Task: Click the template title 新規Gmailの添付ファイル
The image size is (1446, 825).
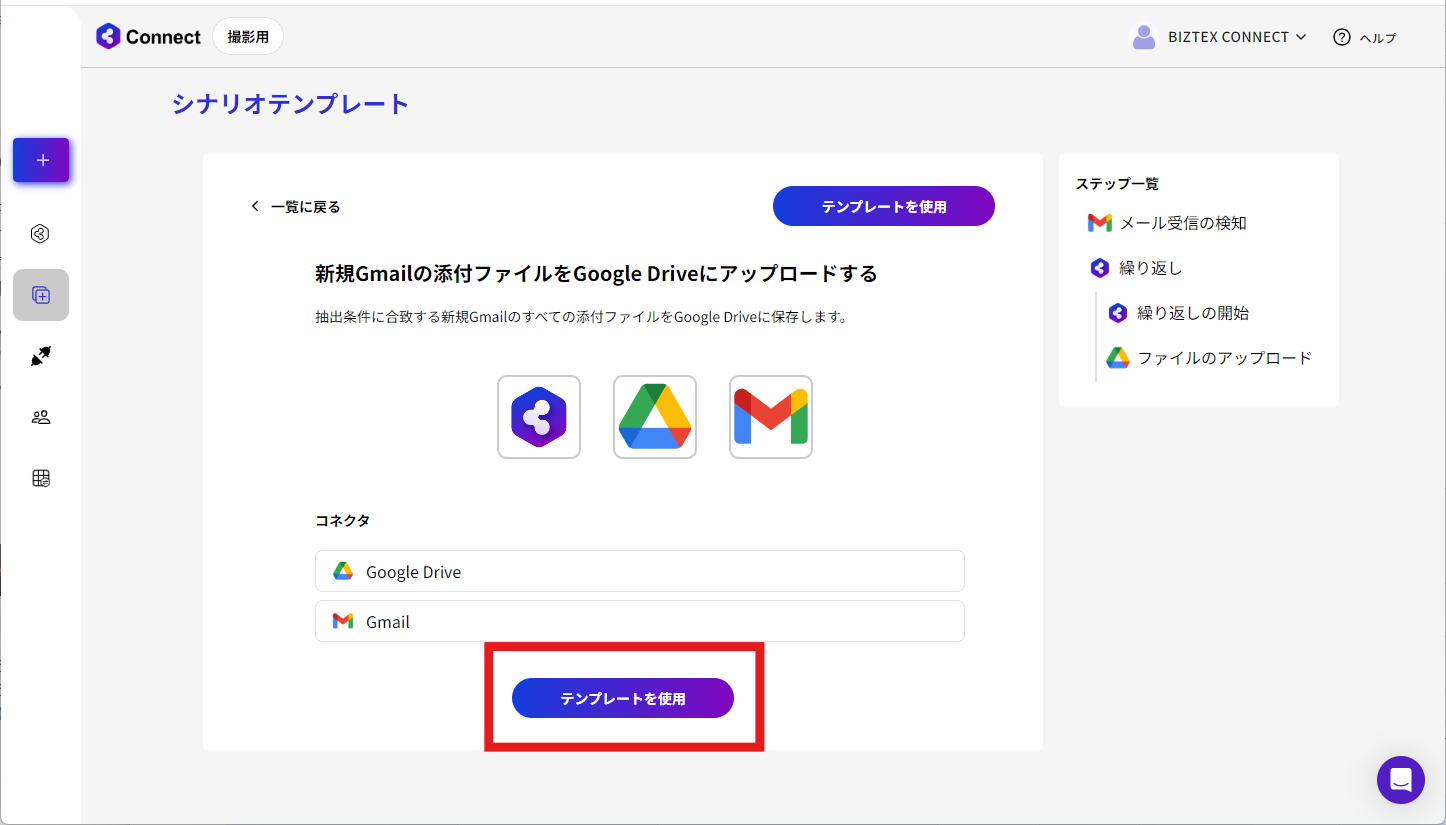Action: click(x=597, y=273)
